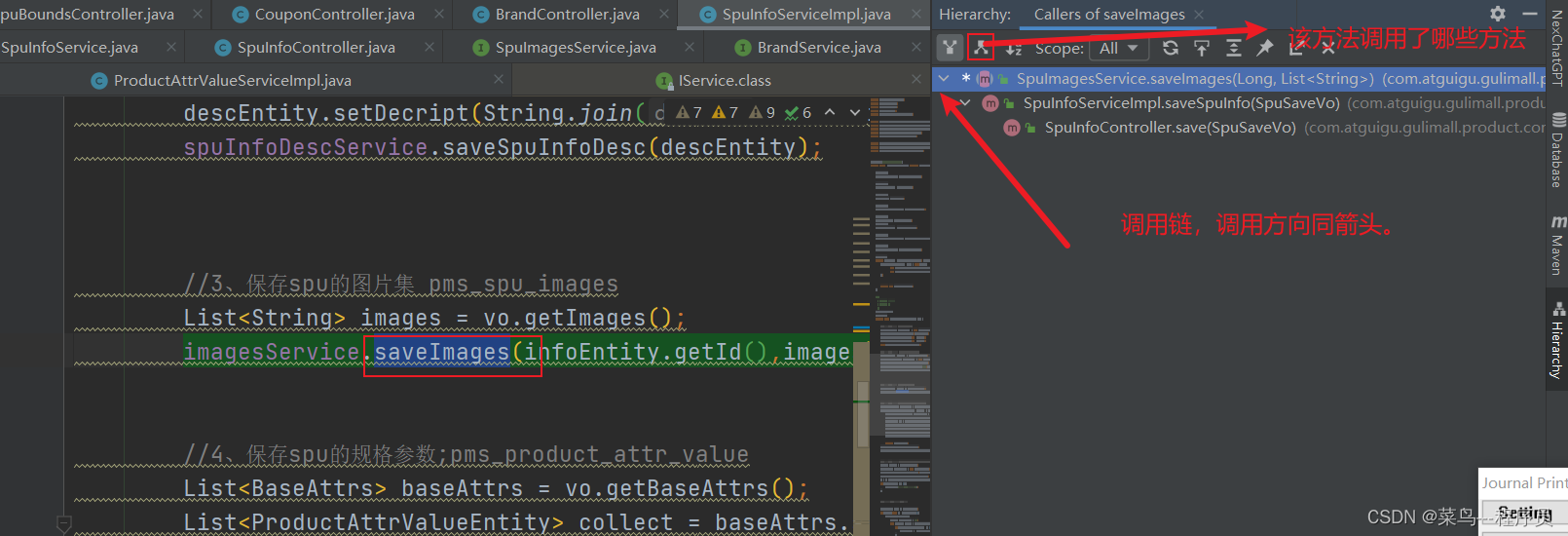This screenshot has height=536, width=1568.
Task: Open Hierarchy panel settings gear
Action: point(1498,14)
